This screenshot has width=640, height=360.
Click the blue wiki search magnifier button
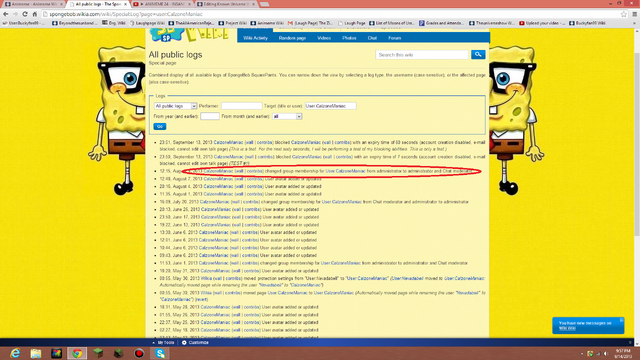[x=478, y=54]
